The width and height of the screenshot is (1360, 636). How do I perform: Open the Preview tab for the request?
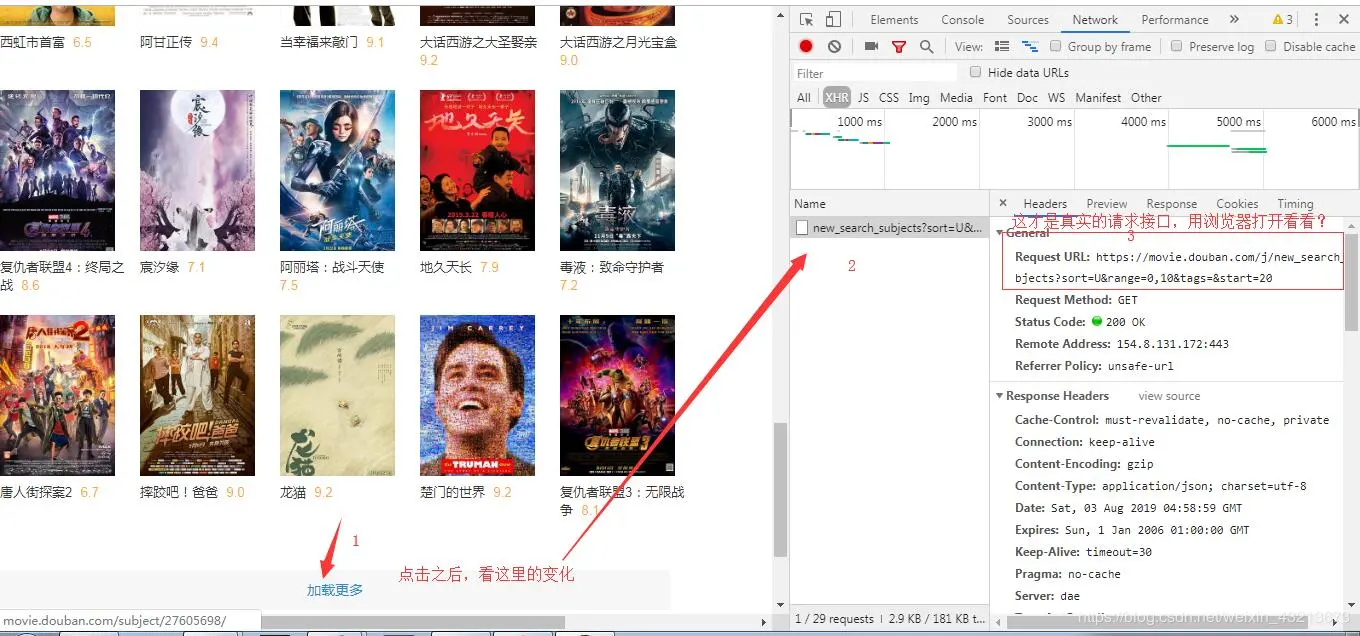pos(1106,203)
